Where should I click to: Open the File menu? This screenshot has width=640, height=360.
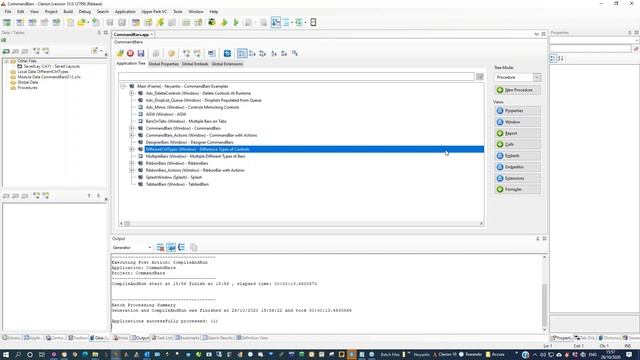pos(8,11)
